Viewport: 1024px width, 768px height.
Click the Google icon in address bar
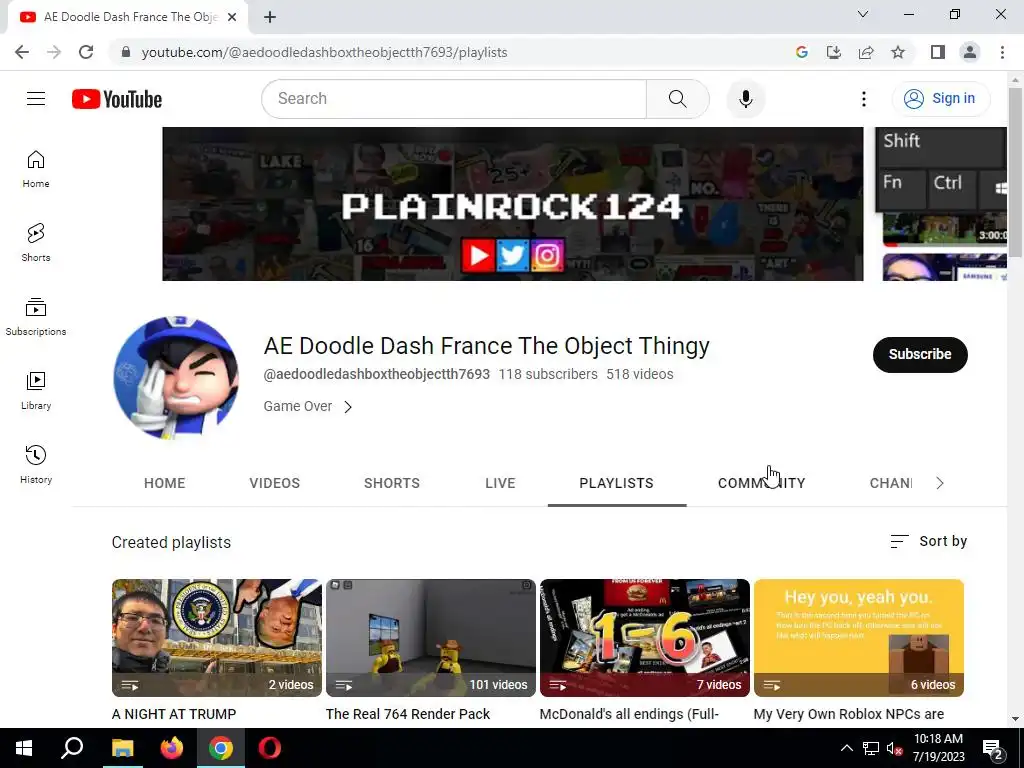(802, 52)
